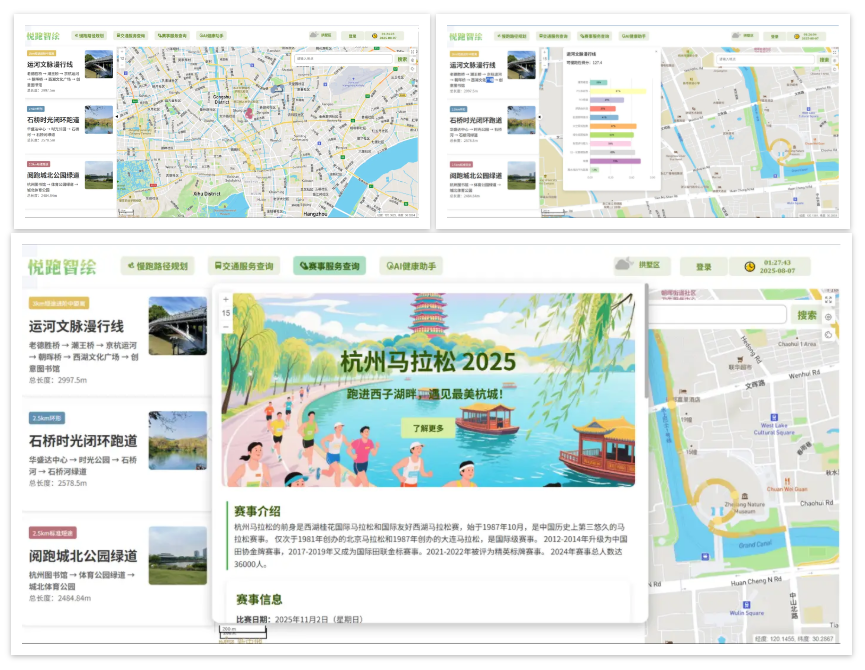The width and height of the screenshot is (865, 670).
Task: Zoom in map with plus above 15
Action: click(226, 299)
